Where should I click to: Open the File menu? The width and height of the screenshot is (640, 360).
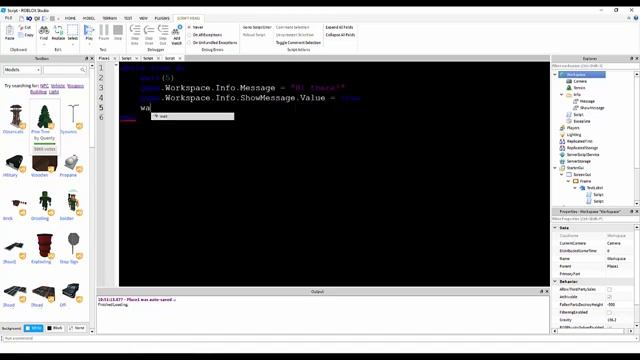[x=8, y=18]
